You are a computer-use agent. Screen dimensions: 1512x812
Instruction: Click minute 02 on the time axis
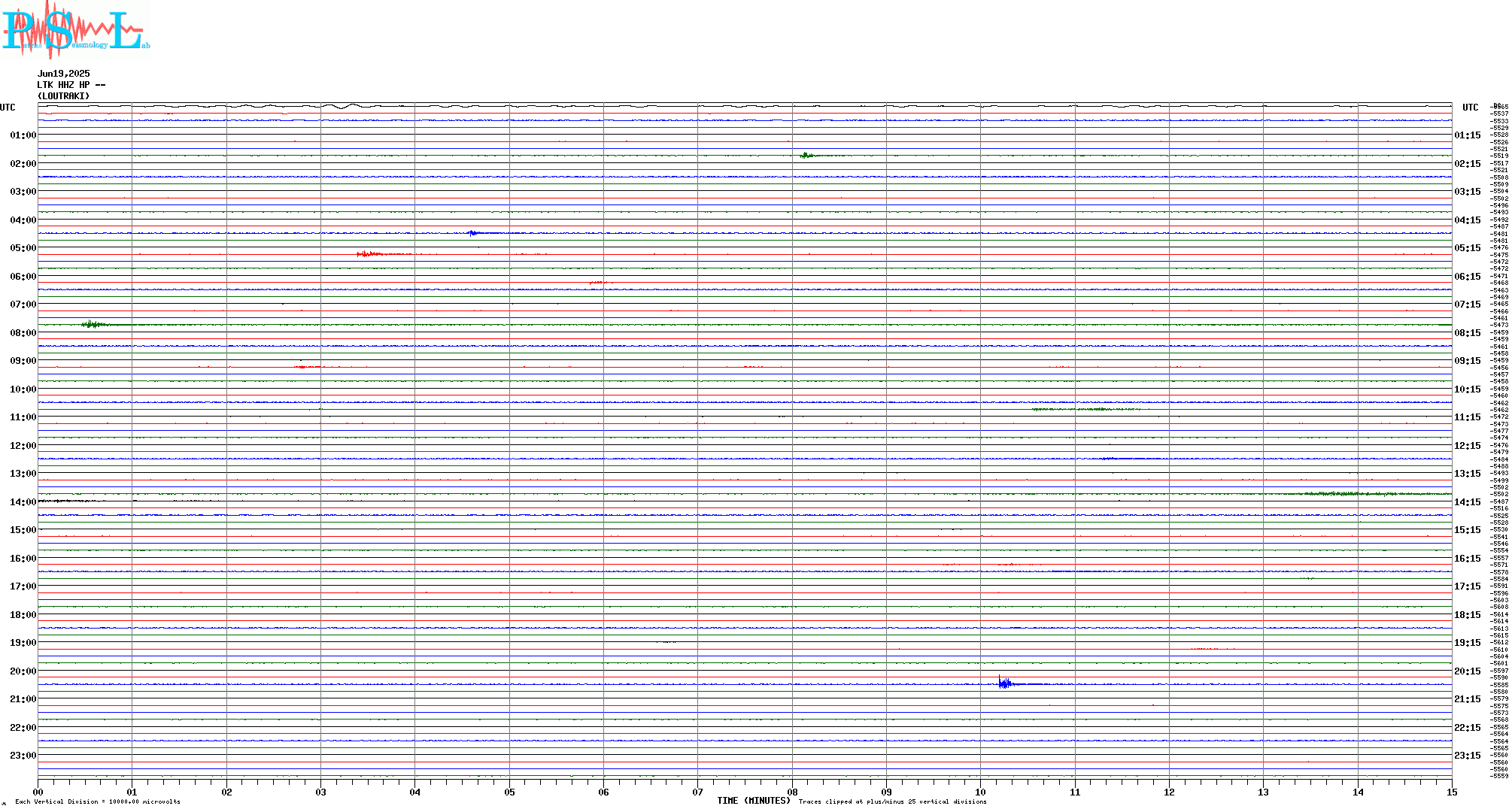pyautogui.click(x=226, y=792)
